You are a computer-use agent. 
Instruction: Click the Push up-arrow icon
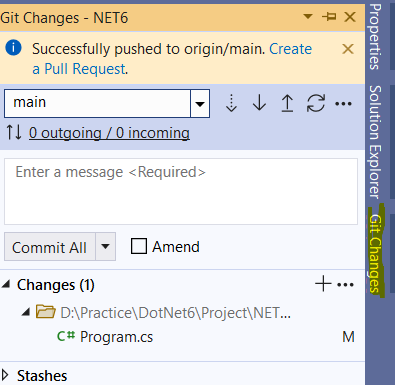(x=287, y=103)
